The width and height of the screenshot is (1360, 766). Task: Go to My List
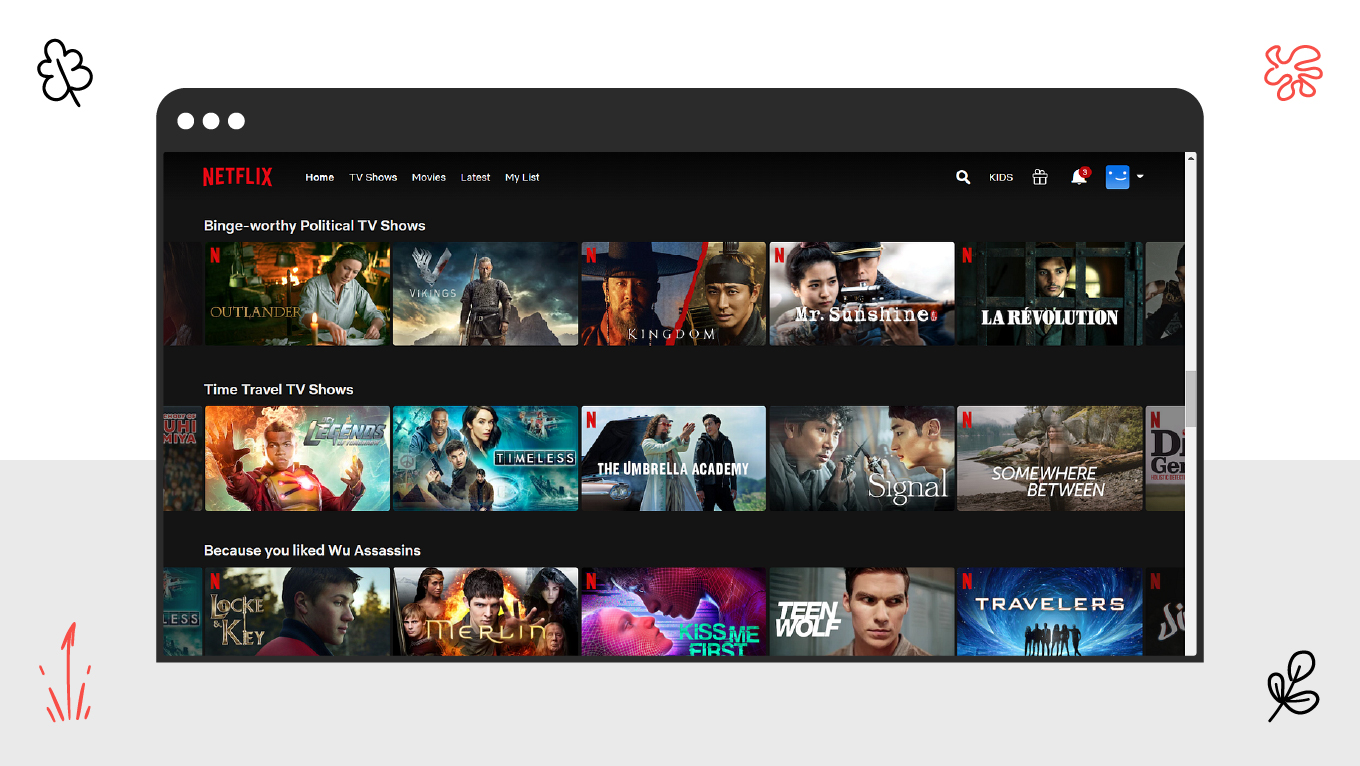click(x=522, y=177)
